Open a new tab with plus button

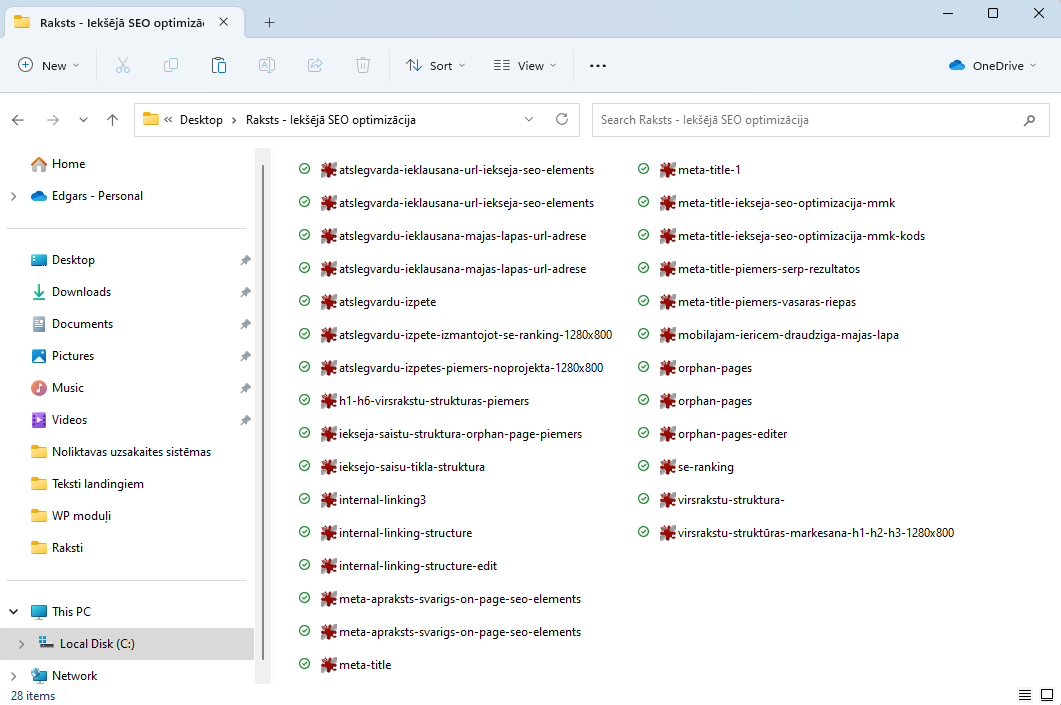(269, 23)
